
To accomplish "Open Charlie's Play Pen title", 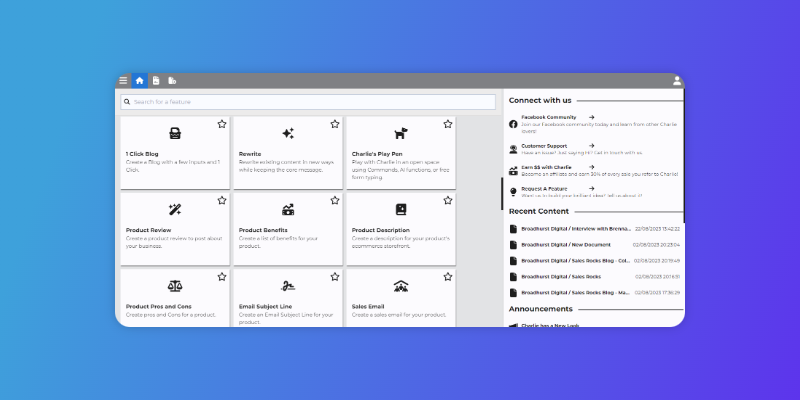I will (x=377, y=154).
